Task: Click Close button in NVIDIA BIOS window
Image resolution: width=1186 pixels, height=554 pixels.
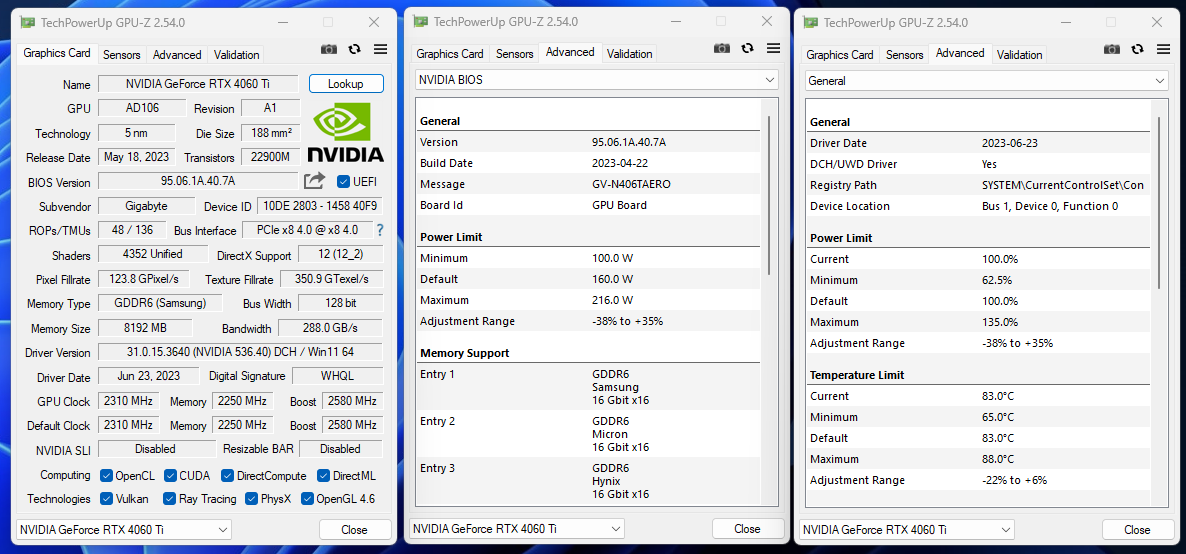Action: click(747, 529)
